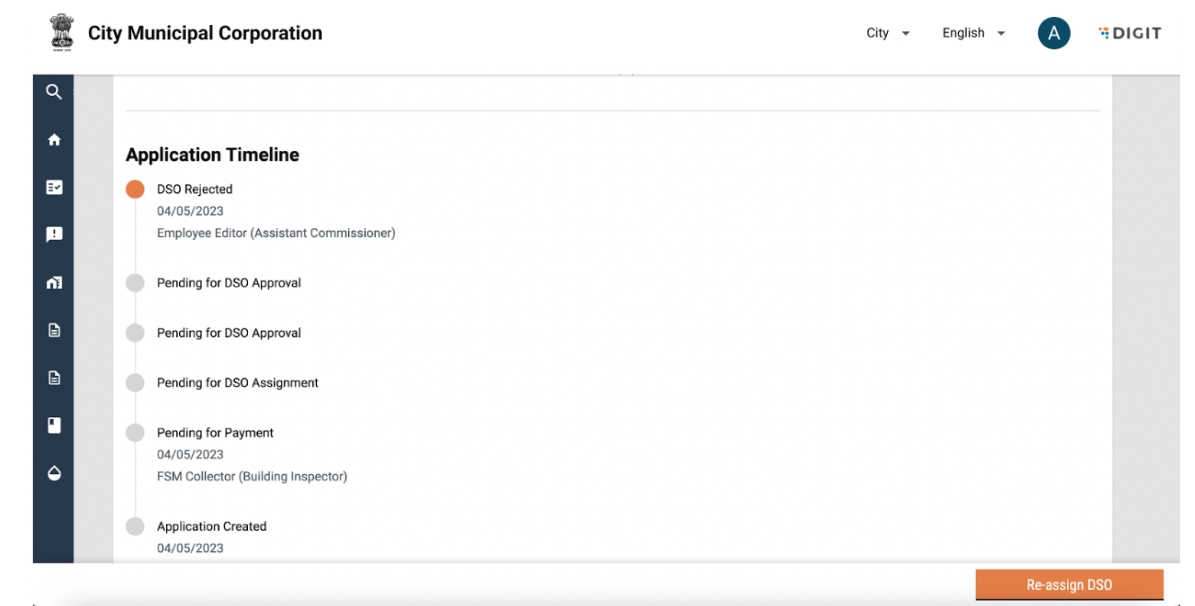This screenshot has height=606, width=1195.
Task: Select the Application Created timeline marker
Action: click(135, 527)
